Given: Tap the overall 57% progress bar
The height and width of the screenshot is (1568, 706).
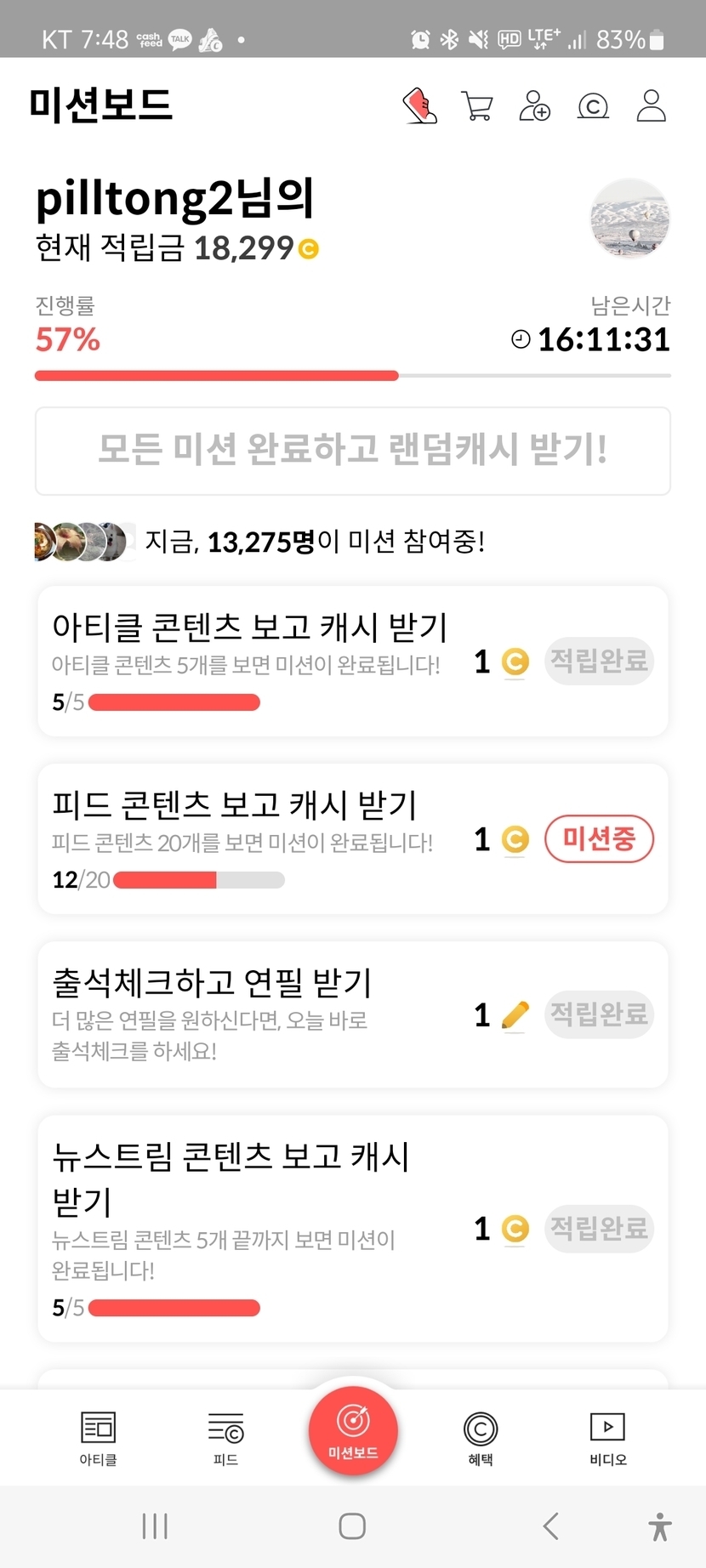Looking at the screenshot, I should [x=352, y=375].
